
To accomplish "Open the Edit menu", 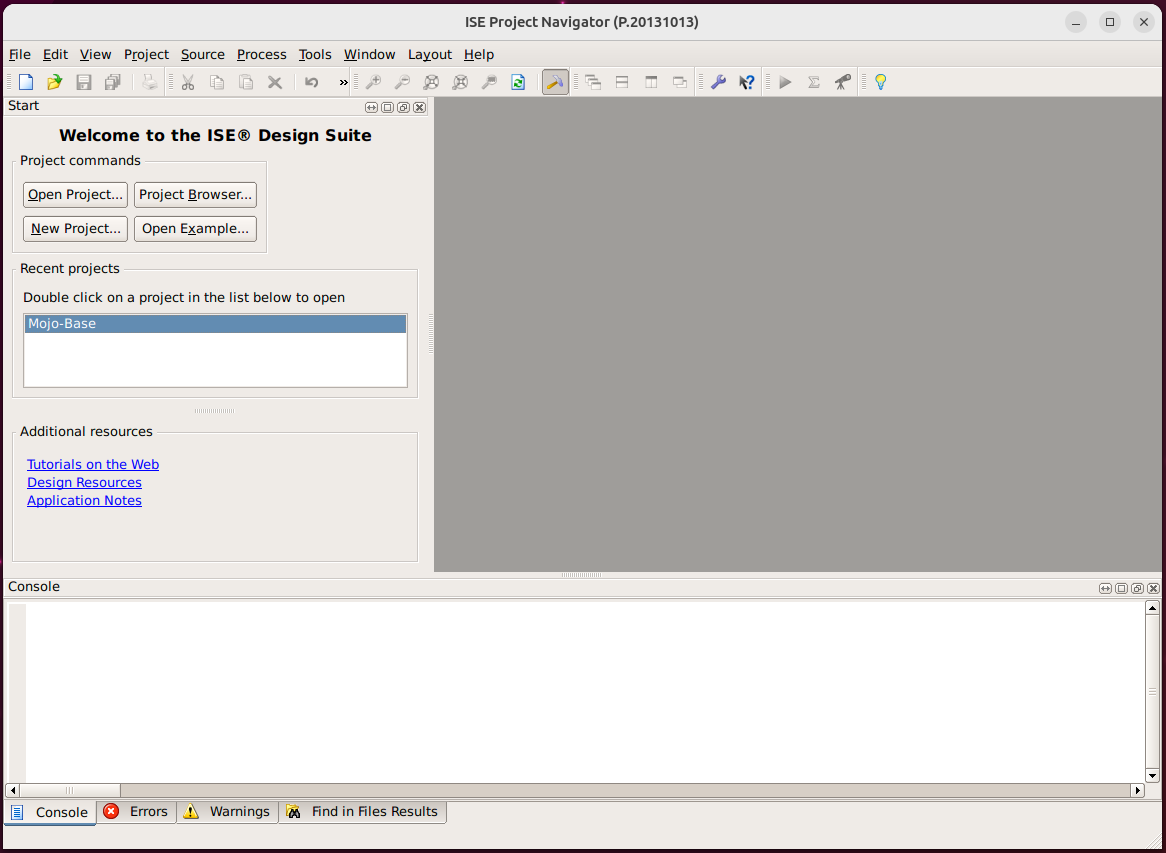I will pos(55,54).
